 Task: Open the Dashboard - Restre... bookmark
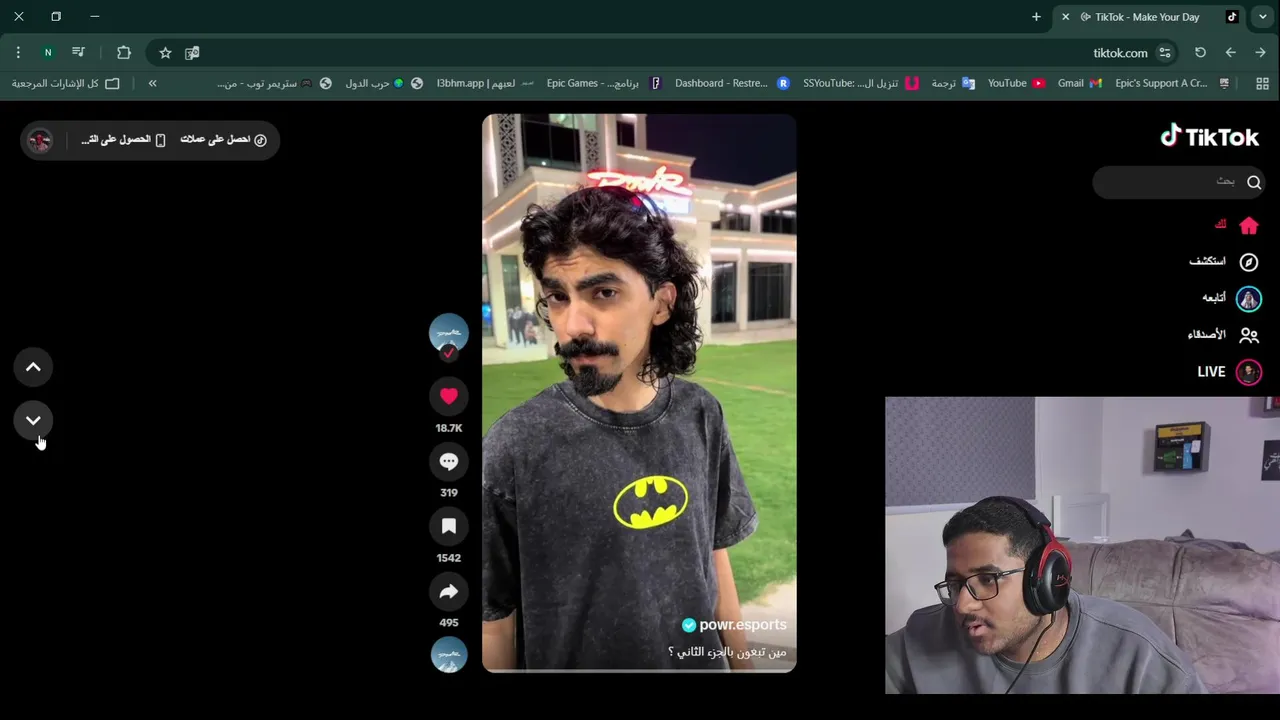click(x=731, y=83)
